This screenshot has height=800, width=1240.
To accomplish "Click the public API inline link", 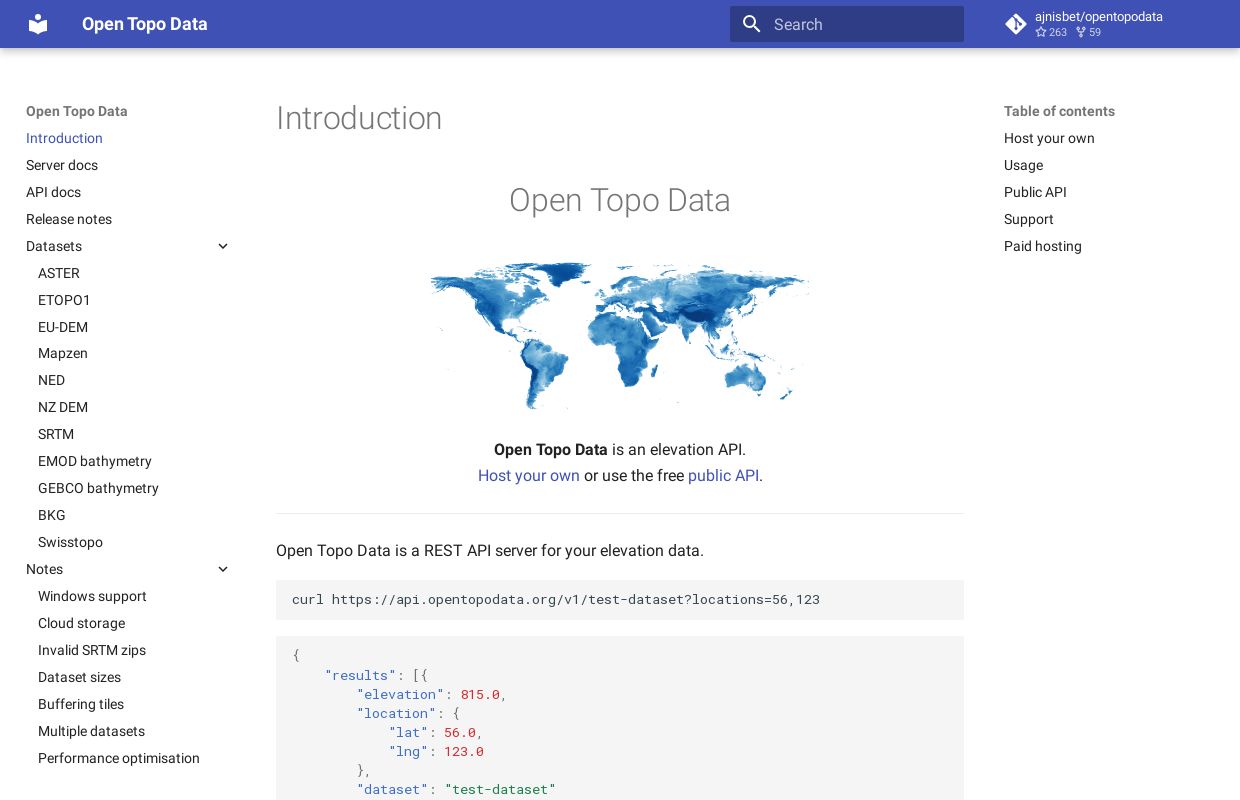I will pyautogui.click(x=723, y=476).
